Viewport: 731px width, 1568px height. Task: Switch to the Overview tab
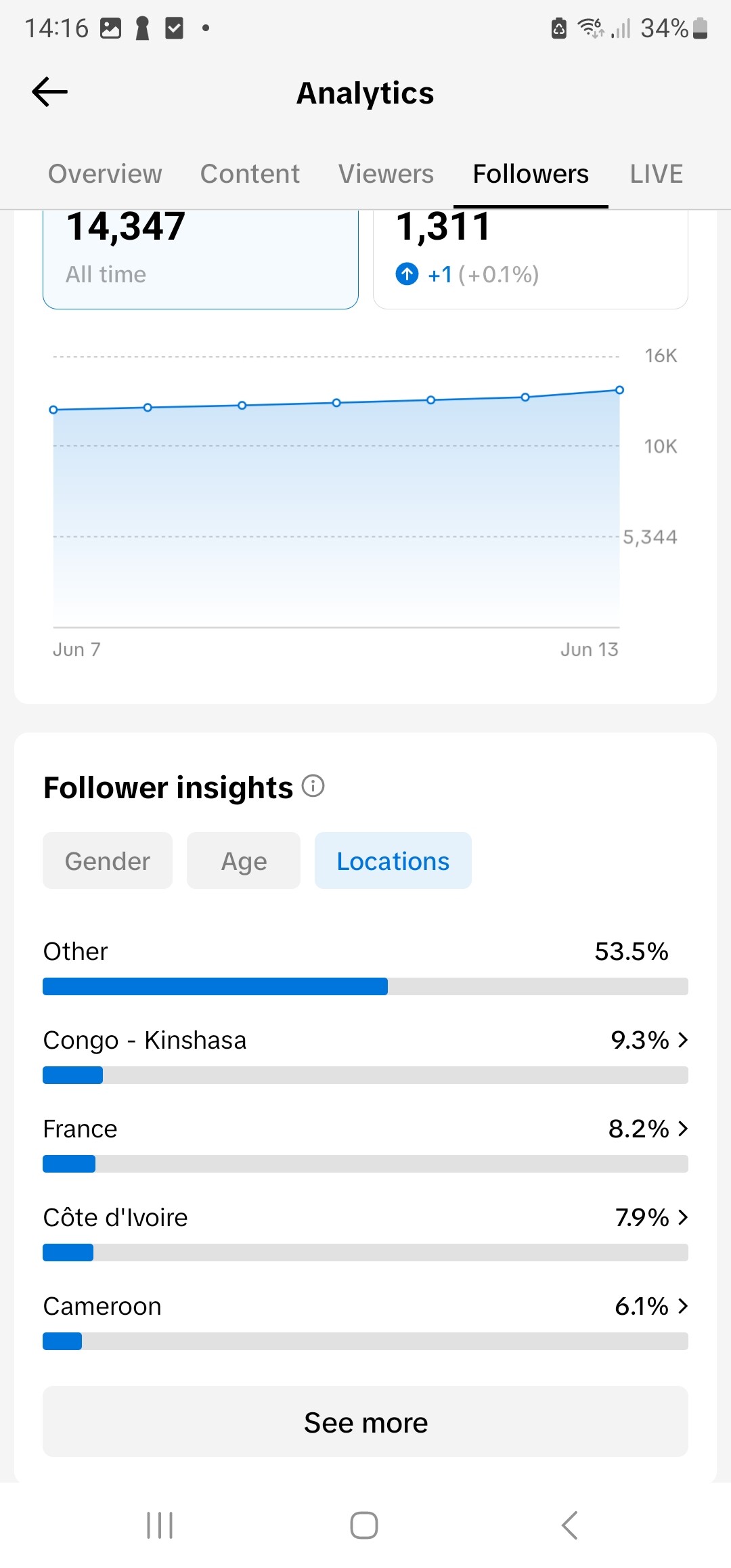coord(105,174)
